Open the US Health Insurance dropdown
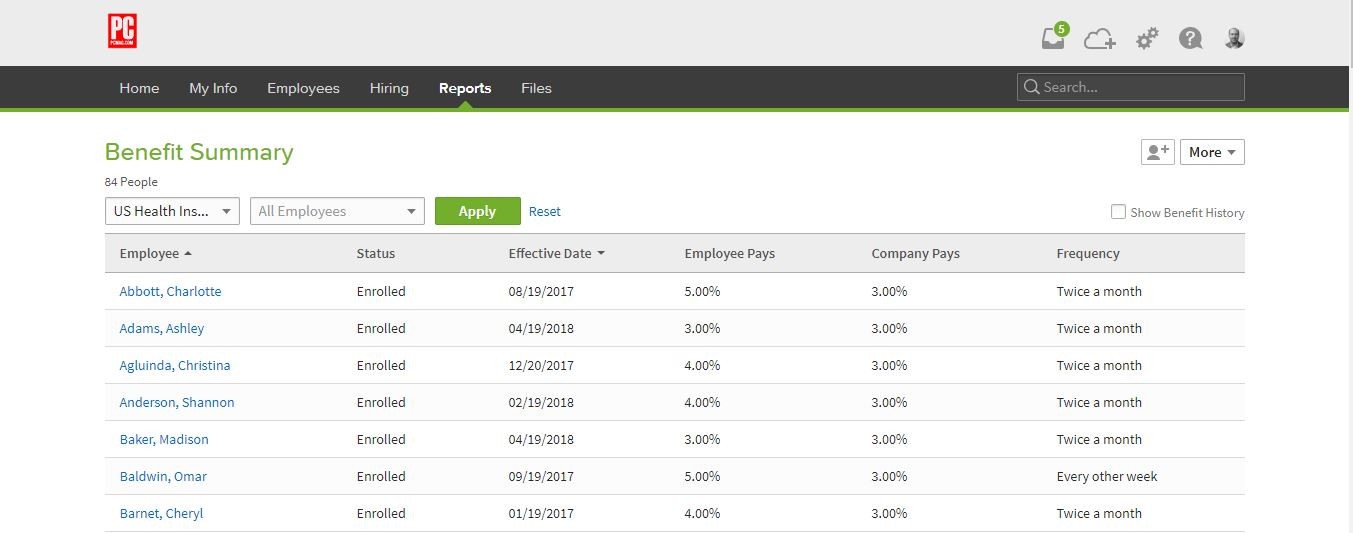 coord(172,211)
